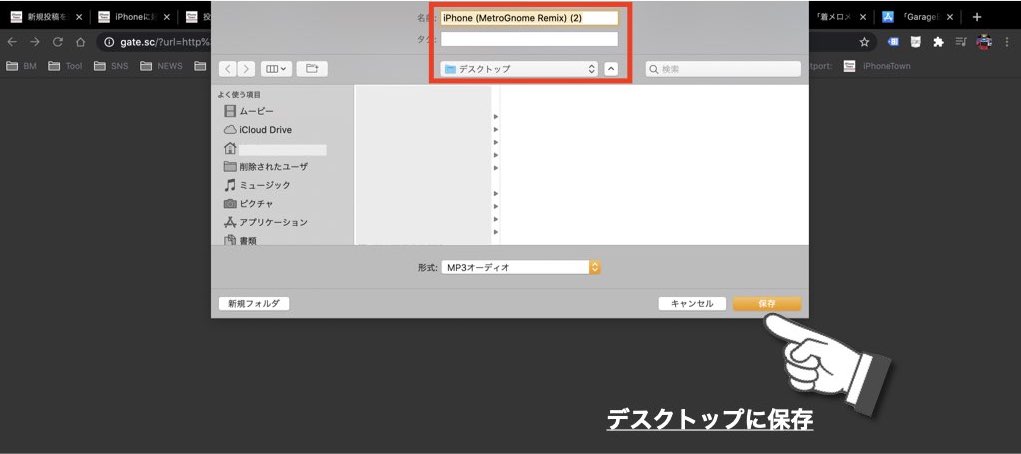Bookmark this page with star icon
The width and height of the screenshot is (1021, 454).
864,42
